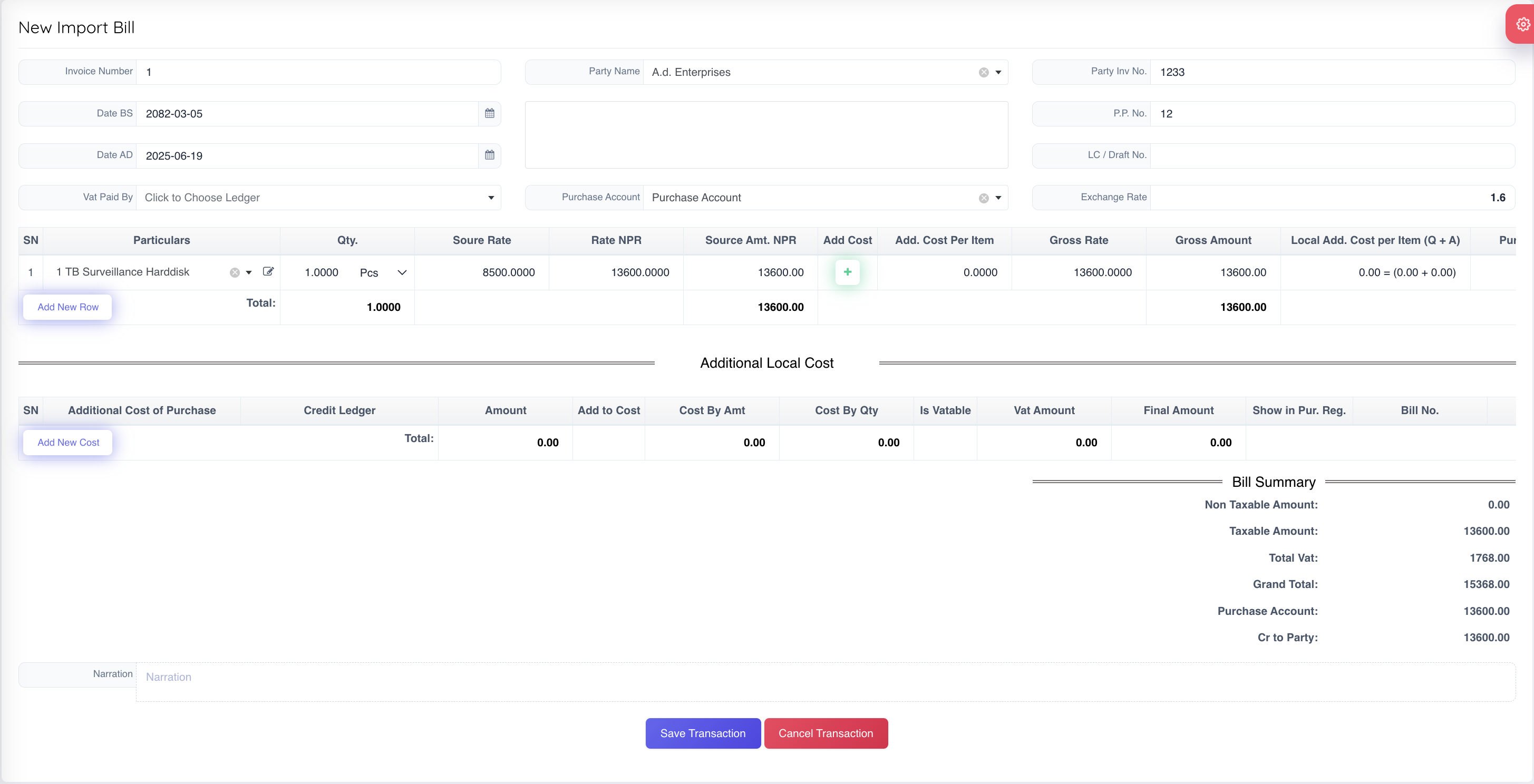Expand the Party Name dropdown
This screenshot has width=1534, height=784.
(998, 73)
